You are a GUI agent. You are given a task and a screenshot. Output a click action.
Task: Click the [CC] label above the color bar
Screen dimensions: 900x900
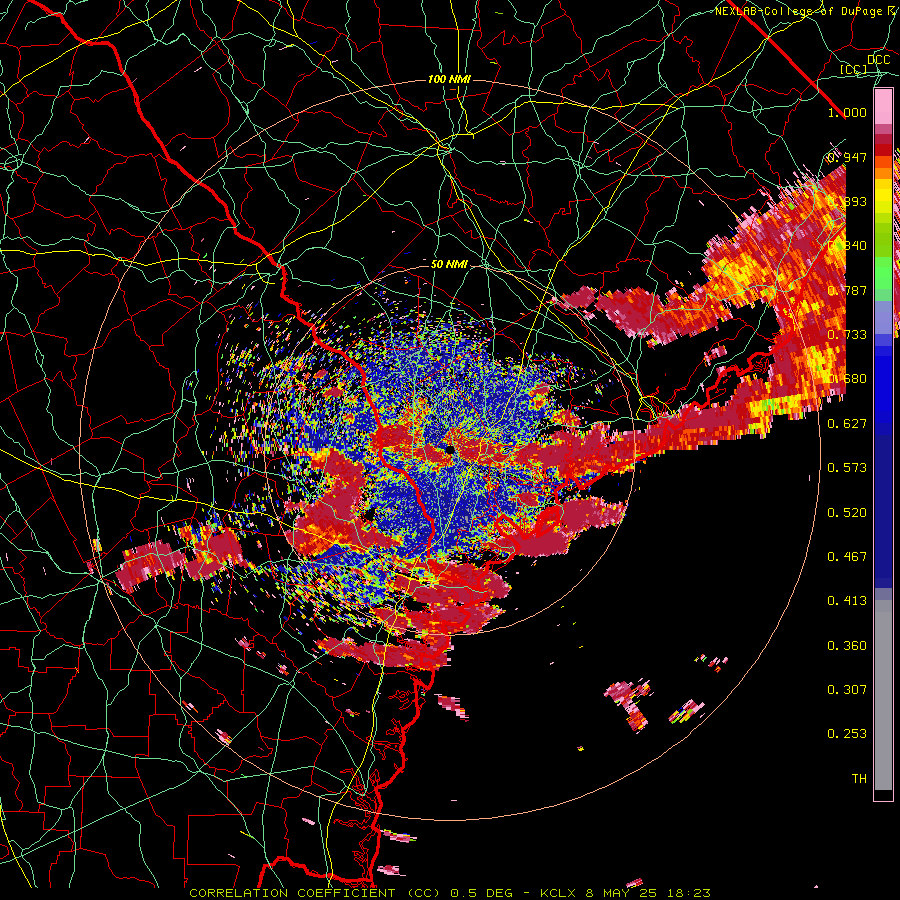pos(853,70)
